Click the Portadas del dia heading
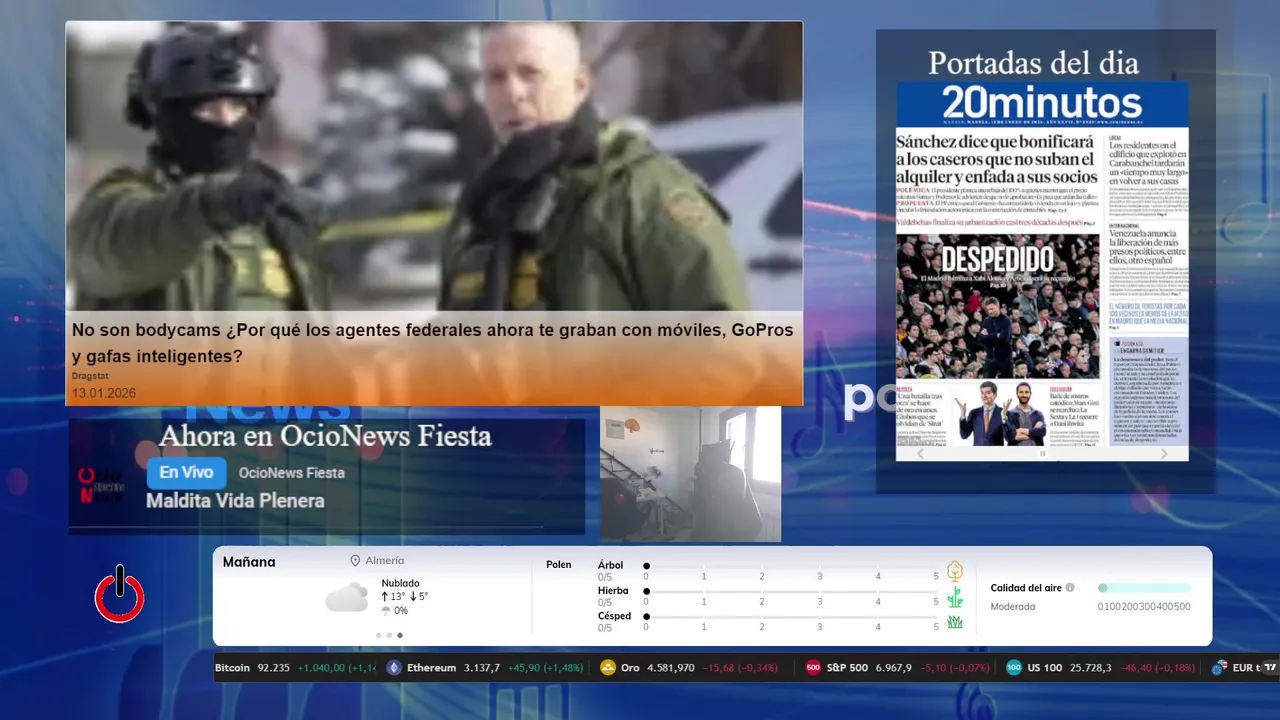The image size is (1280, 720). [x=1033, y=63]
